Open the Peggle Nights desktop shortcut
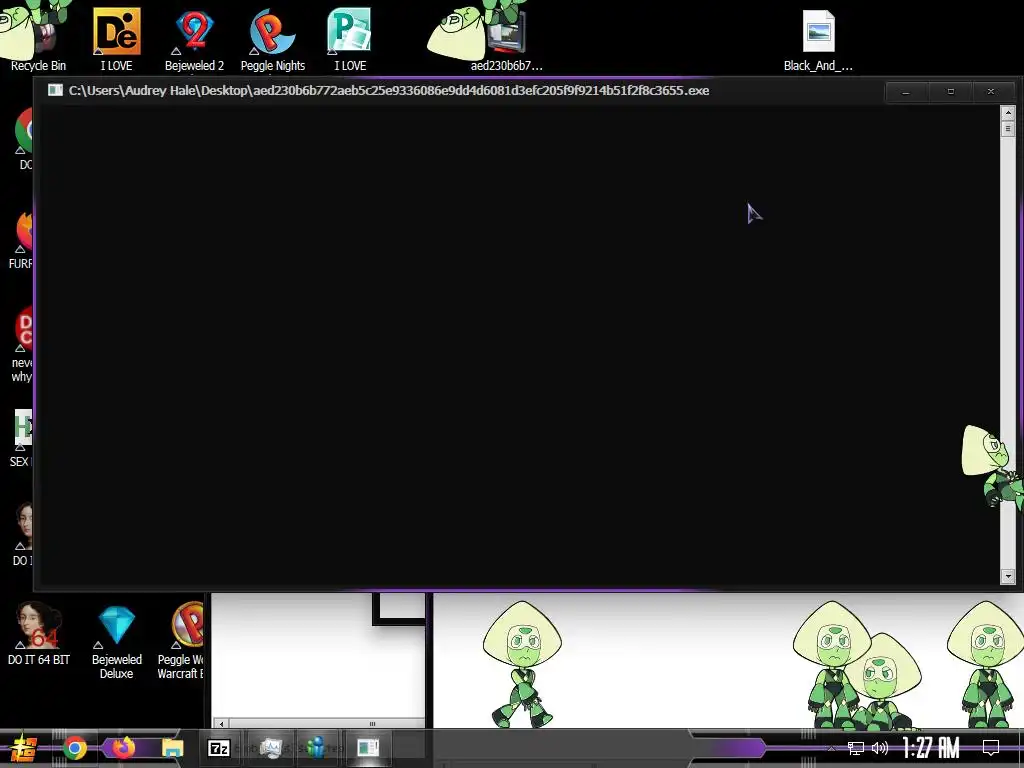The image size is (1024, 768). 272,39
